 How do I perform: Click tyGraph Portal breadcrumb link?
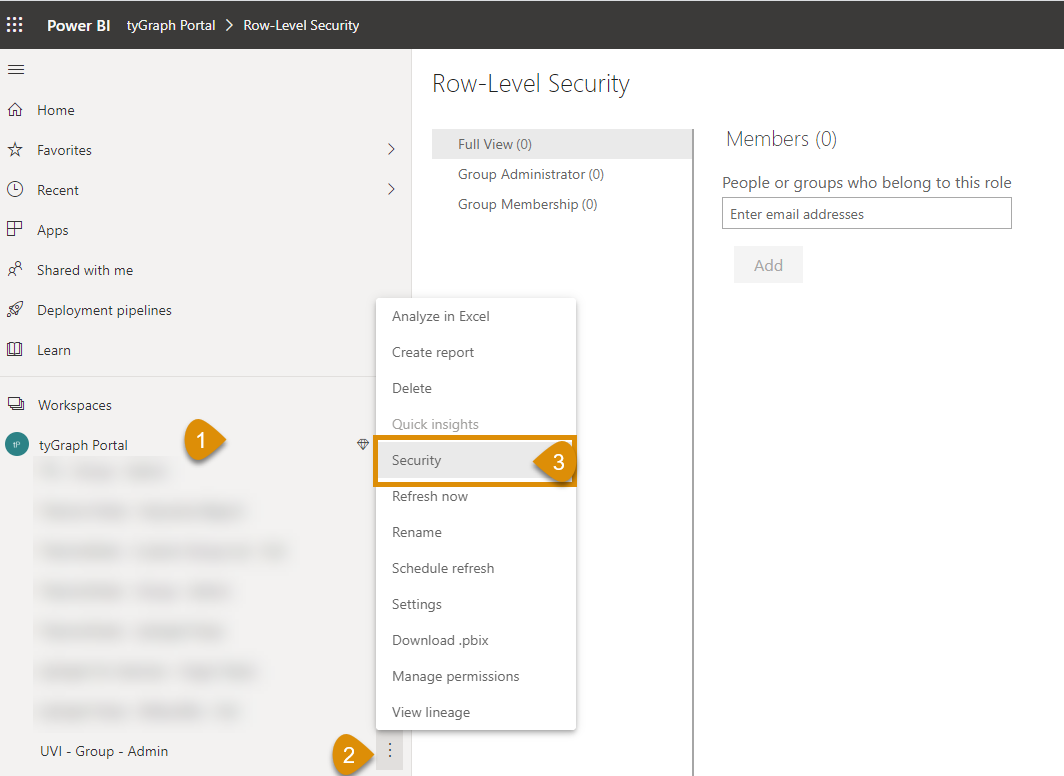click(x=171, y=25)
